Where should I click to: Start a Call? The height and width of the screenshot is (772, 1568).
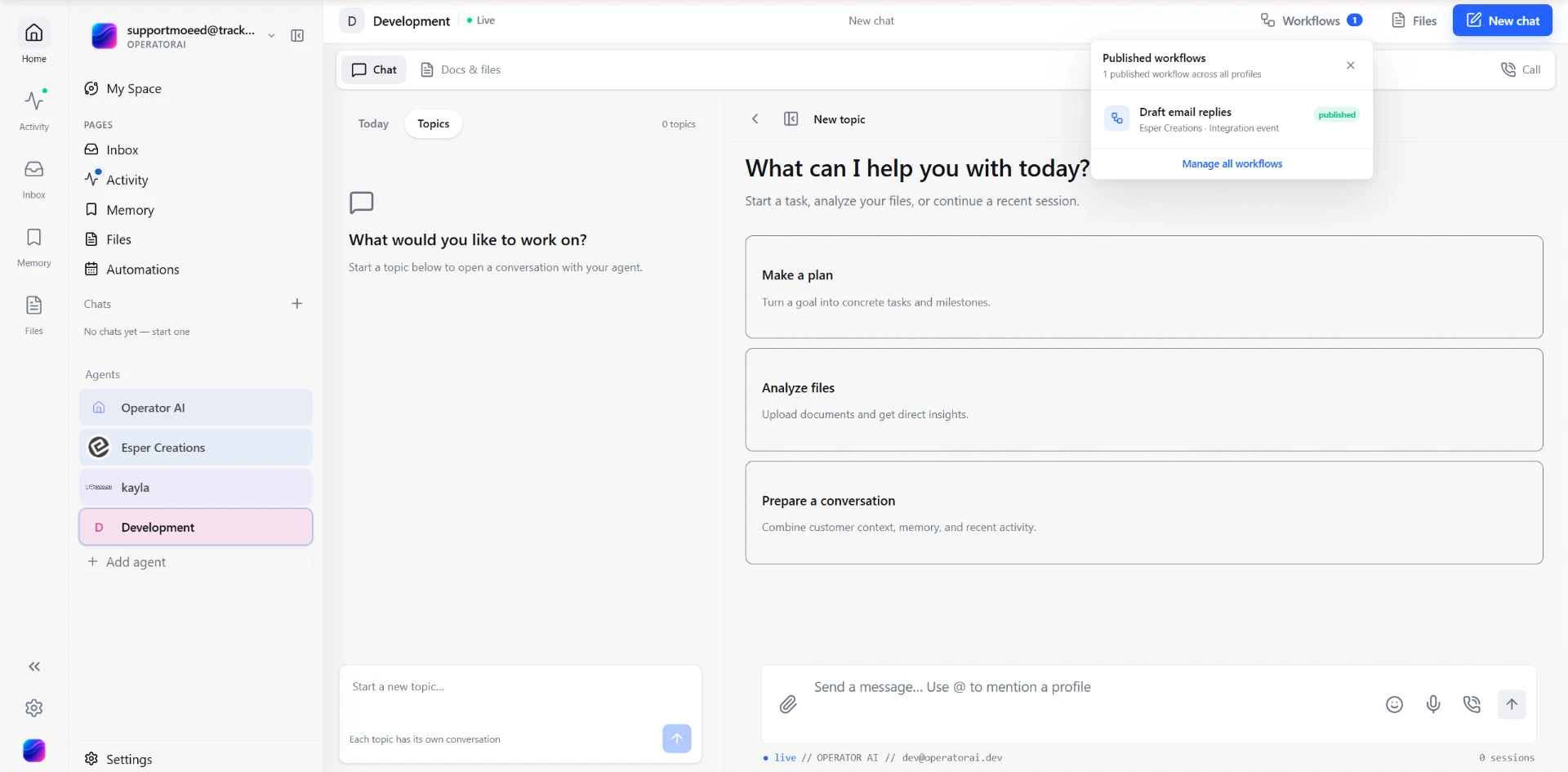1521,69
